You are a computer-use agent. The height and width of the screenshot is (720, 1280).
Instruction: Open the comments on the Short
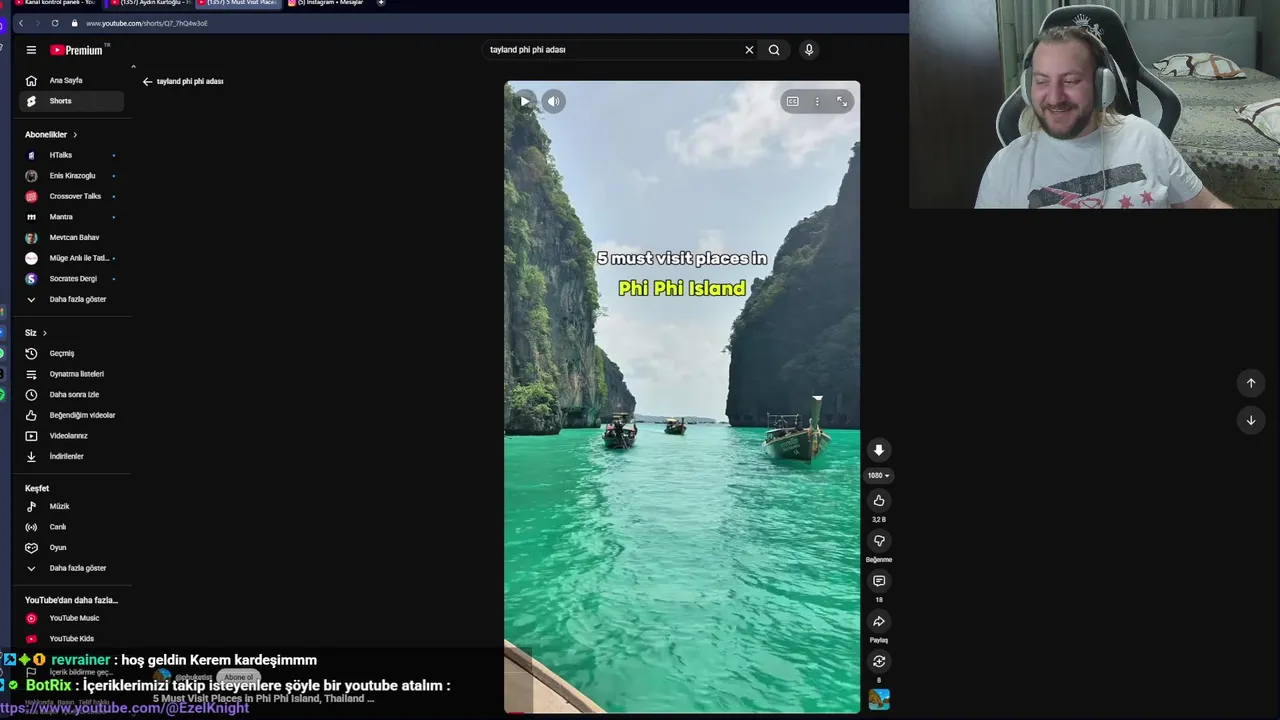[x=879, y=581]
